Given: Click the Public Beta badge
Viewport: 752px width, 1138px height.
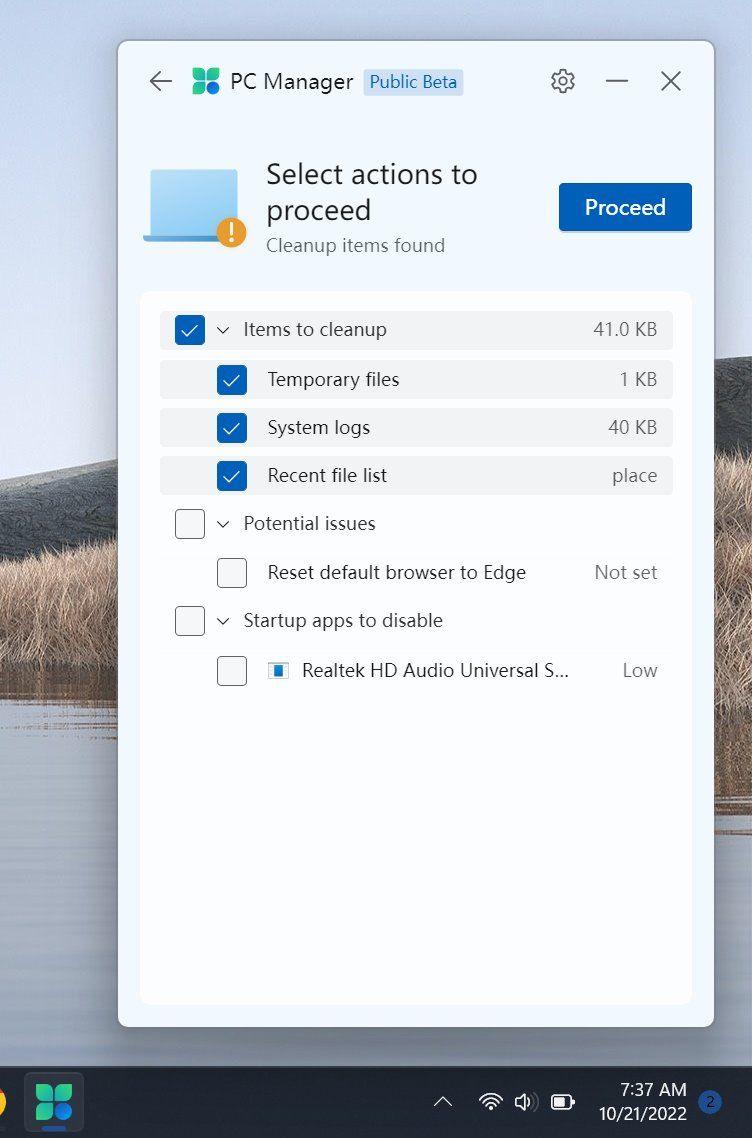Looking at the screenshot, I should (x=413, y=82).
